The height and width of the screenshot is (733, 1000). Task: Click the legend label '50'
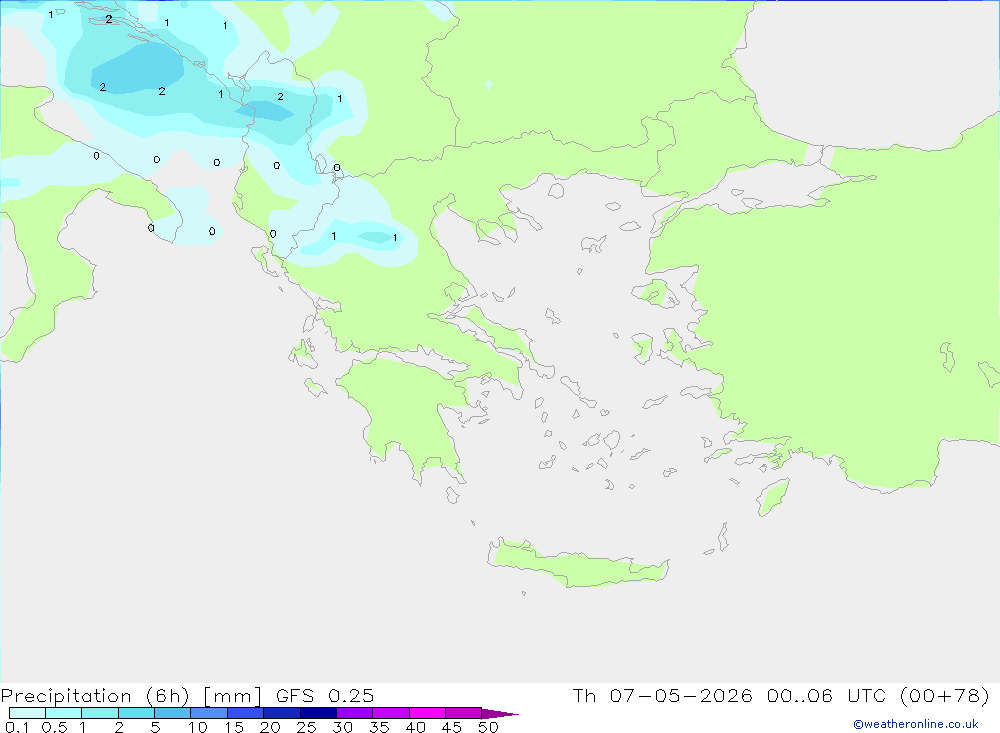[x=488, y=727]
